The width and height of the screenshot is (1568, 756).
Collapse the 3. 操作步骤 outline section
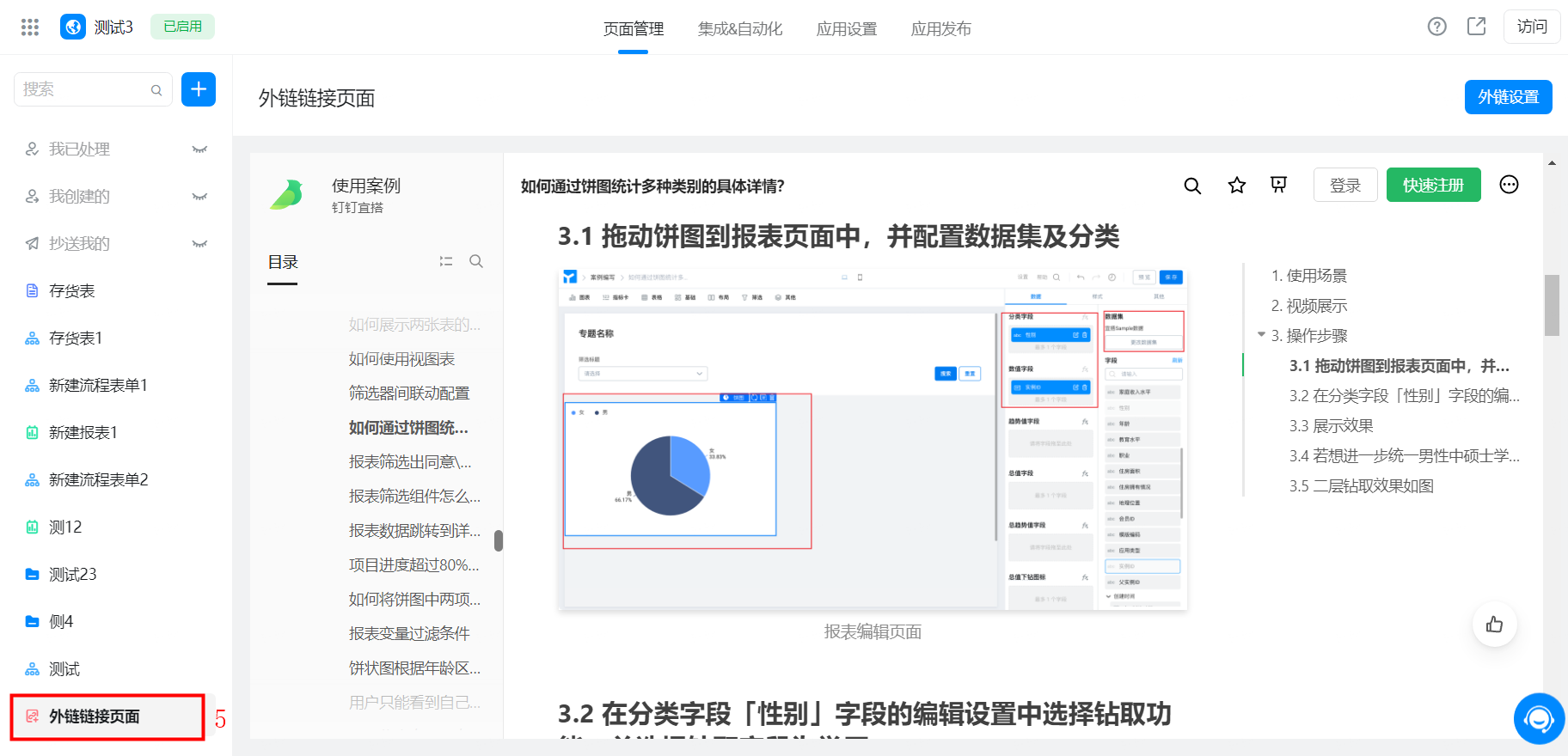(x=1261, y=335)
